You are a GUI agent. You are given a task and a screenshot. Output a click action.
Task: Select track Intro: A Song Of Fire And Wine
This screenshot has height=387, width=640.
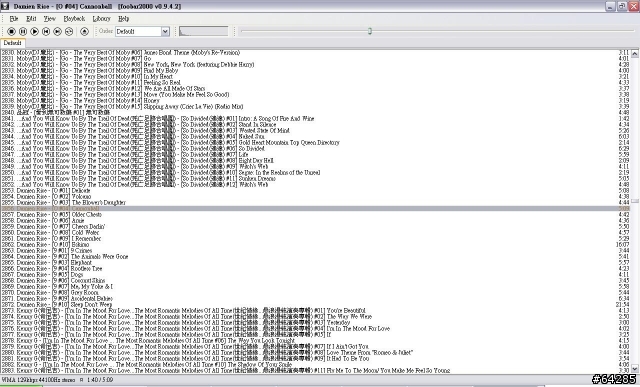(315, 119)
